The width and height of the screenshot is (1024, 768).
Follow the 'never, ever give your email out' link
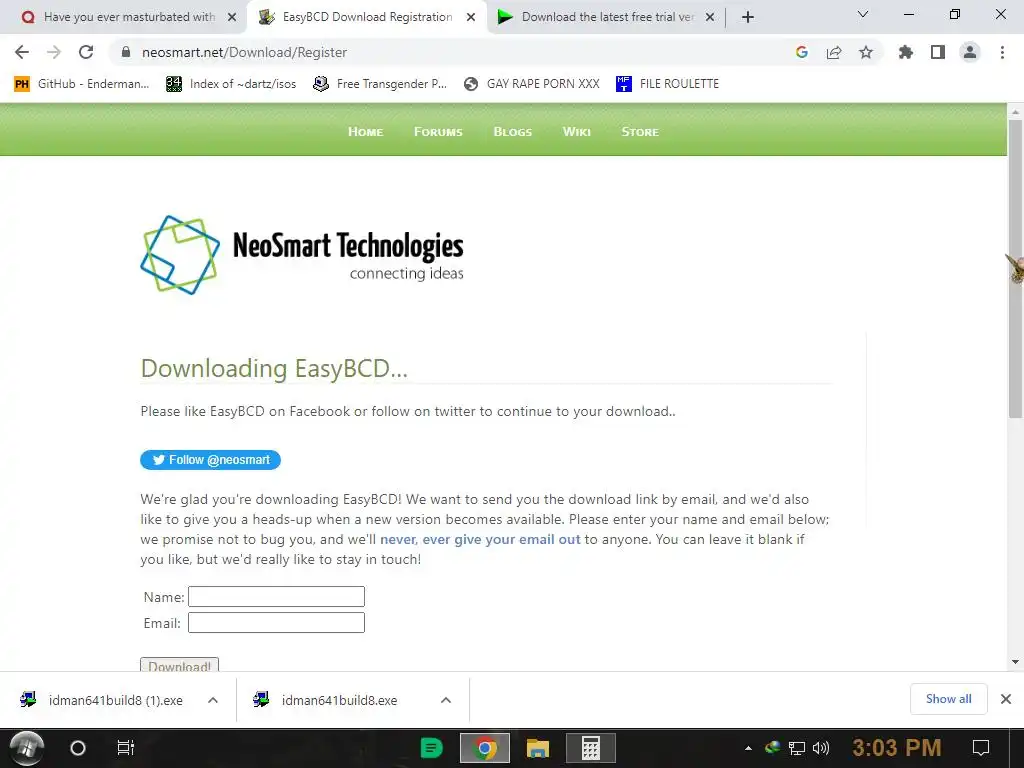480,539
